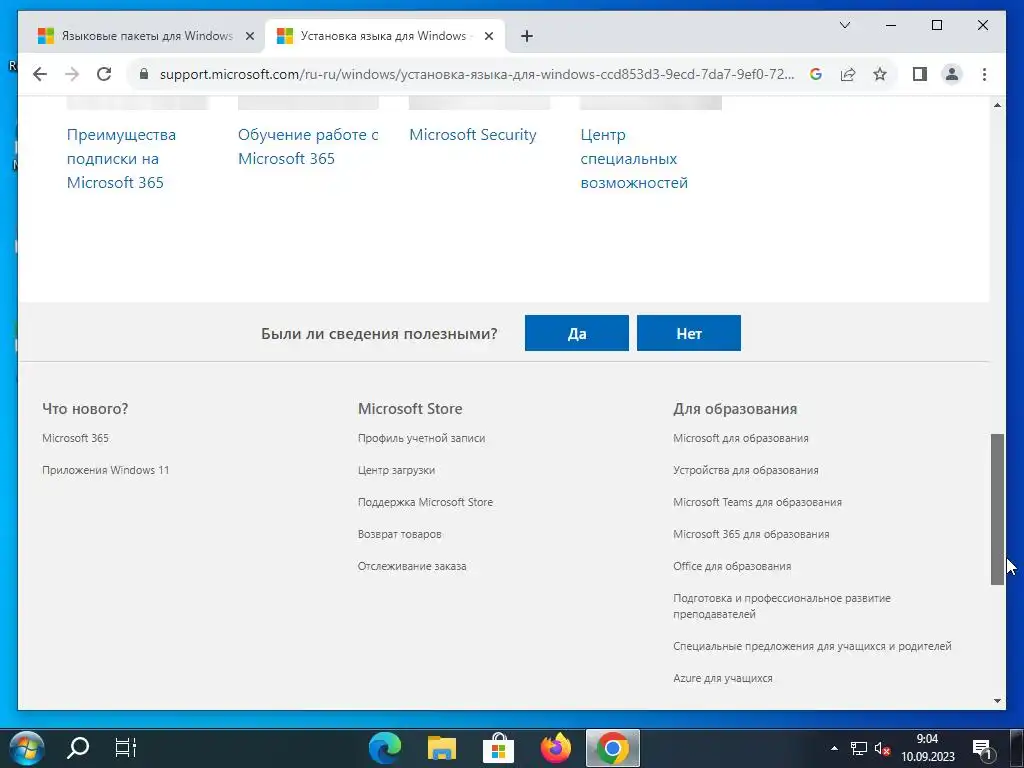Open 'Обучение работе с Microsoft 365' link

(x=308, y=146)
